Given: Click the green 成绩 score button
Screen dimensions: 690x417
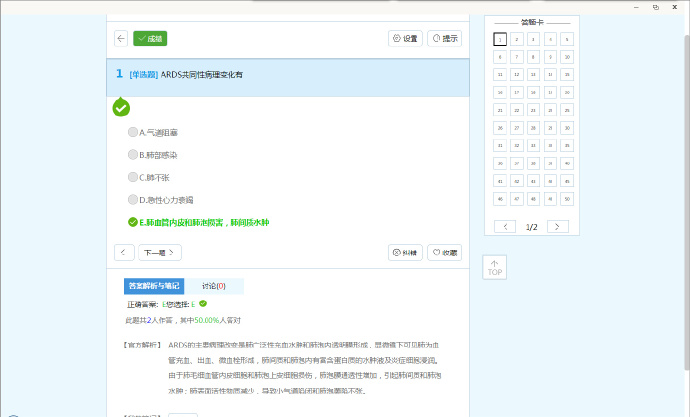Looking at the screenshot, I should tap(150, 38).
